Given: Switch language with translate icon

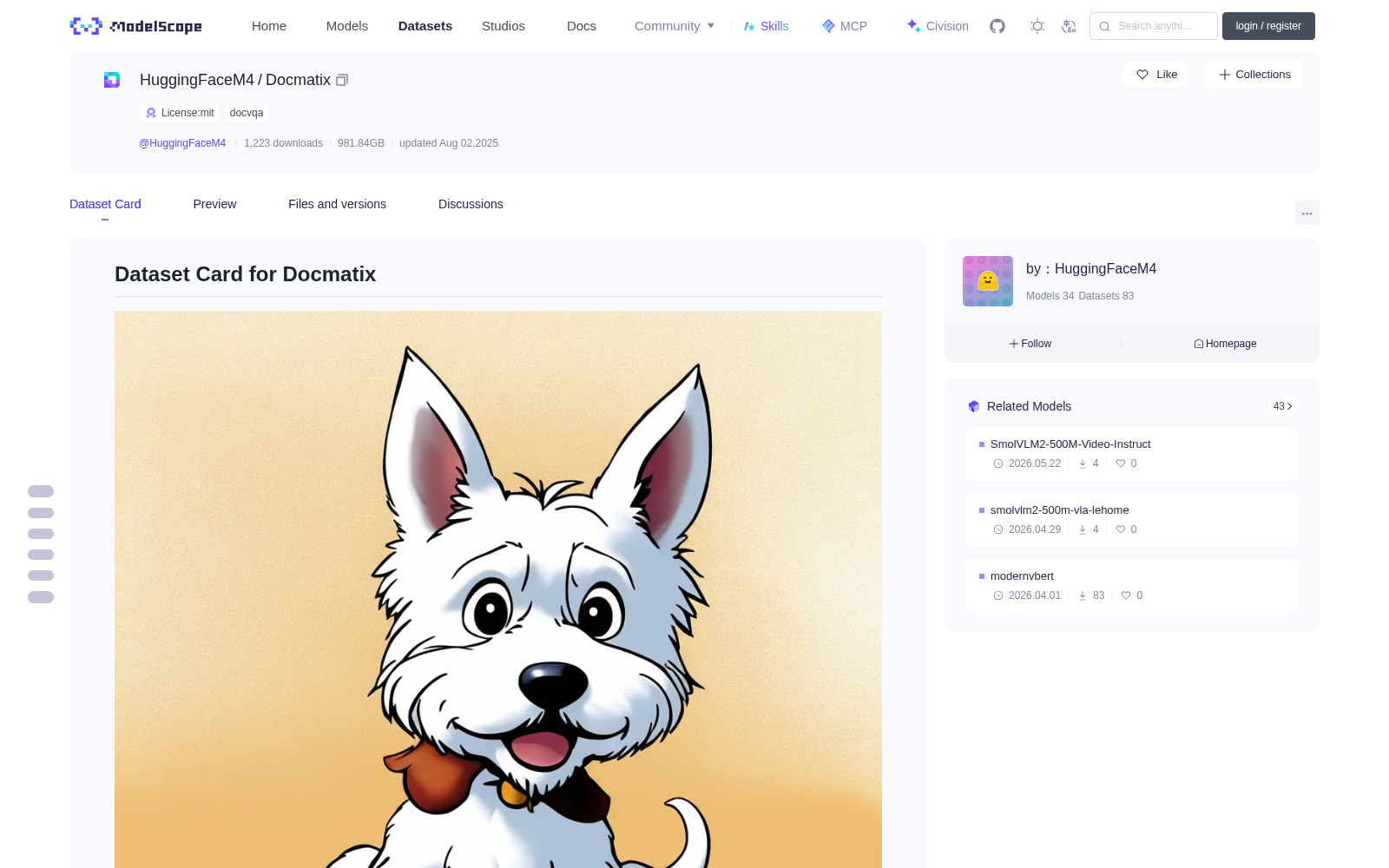Looking at the screenshot, I should click(1069, 26).
